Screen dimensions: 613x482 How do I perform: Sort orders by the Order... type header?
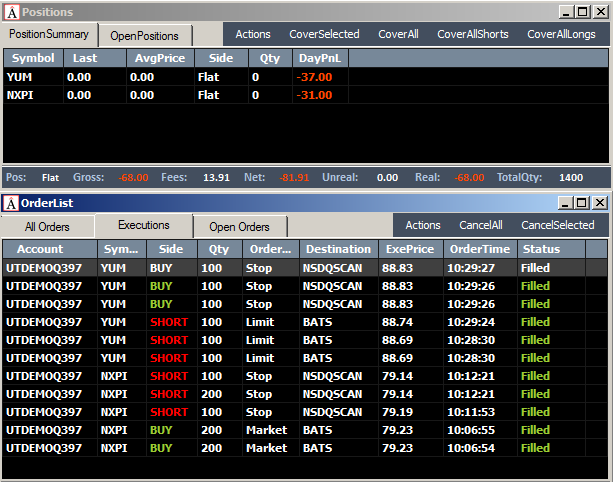[271, 249]
